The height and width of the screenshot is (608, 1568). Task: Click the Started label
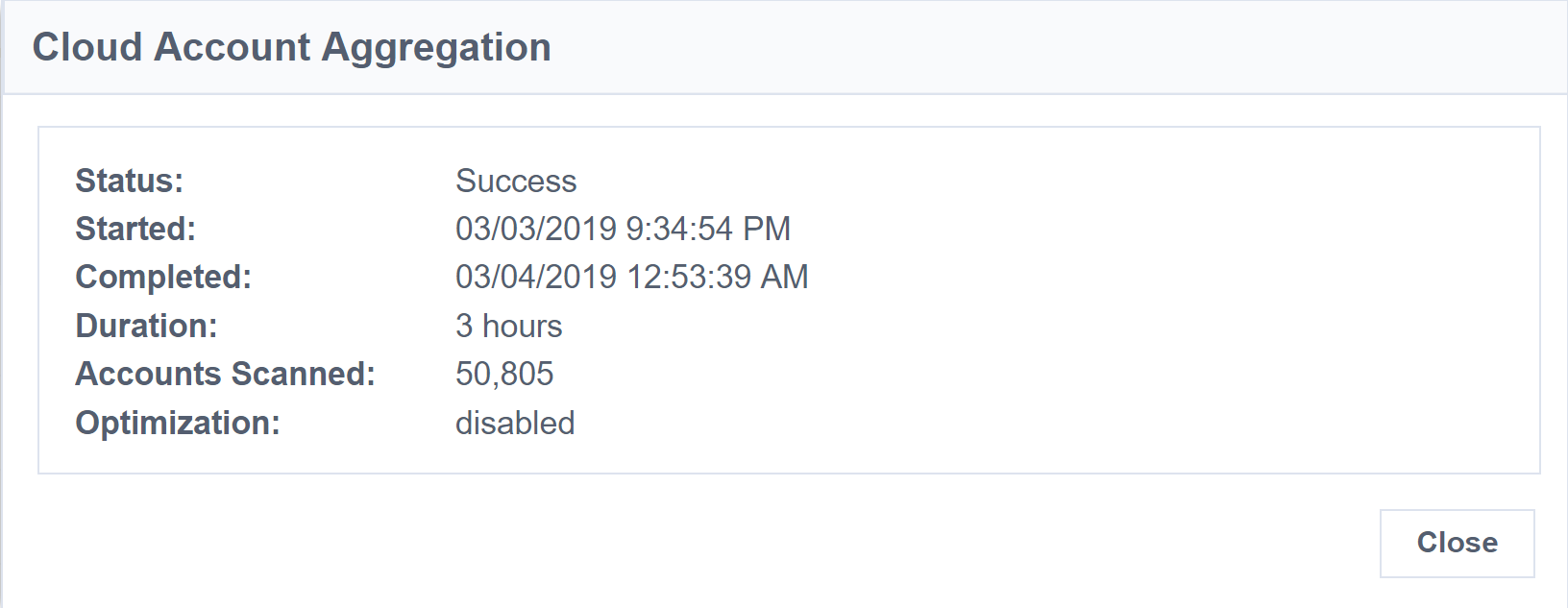coord(135,229)
